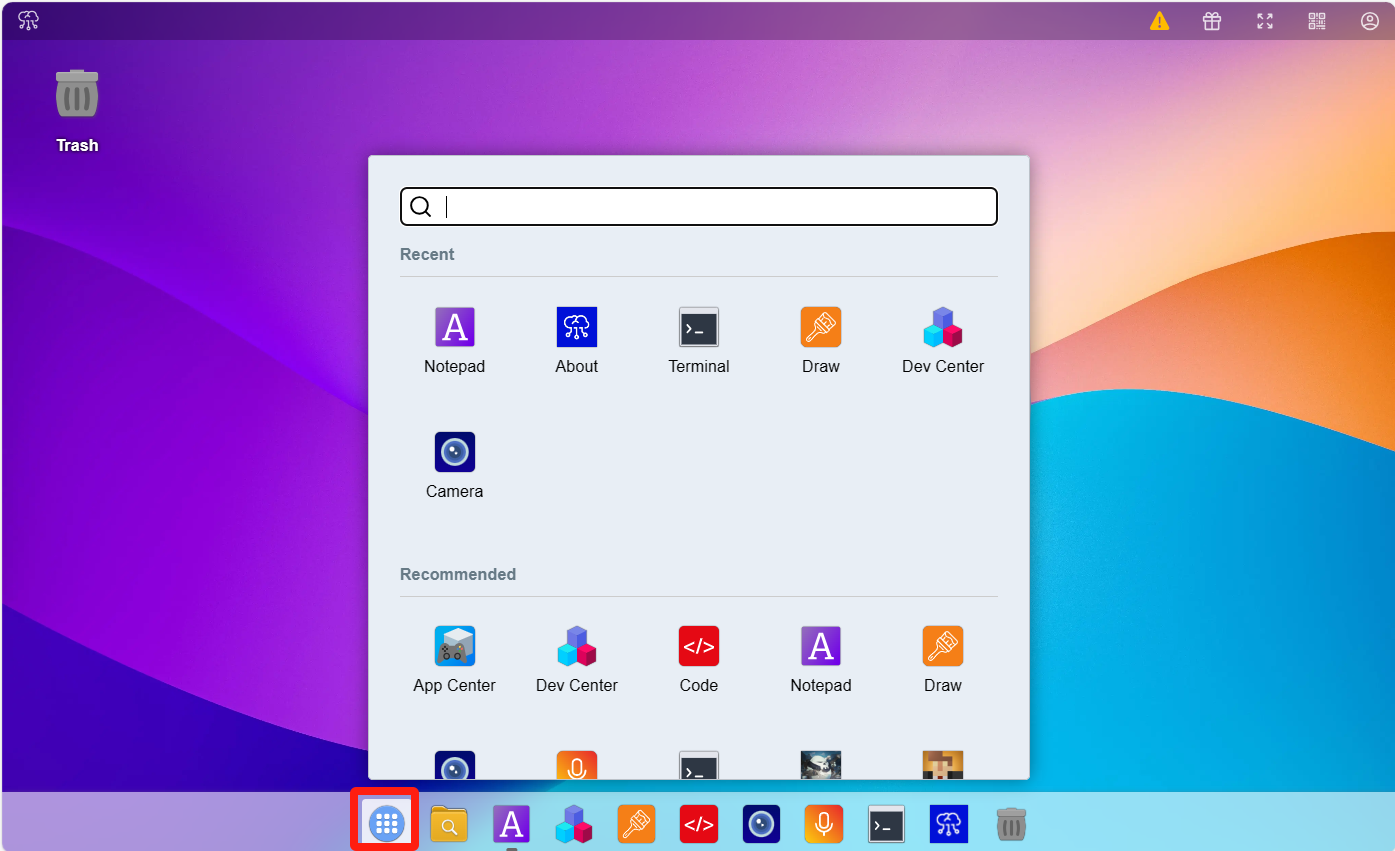Image resolution: width=1395 pixels, height=851 pixels.
Task: Toggle fullscreen mode from the top bar
Action: (x=1265, y=21)
